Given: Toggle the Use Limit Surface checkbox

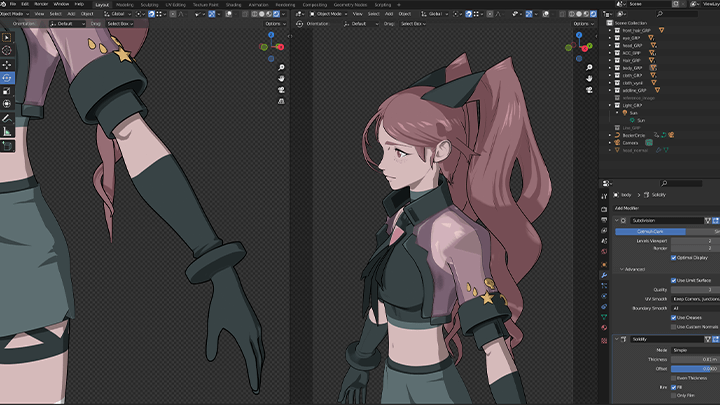Looking at the screenshot, I should pos(674,280).
